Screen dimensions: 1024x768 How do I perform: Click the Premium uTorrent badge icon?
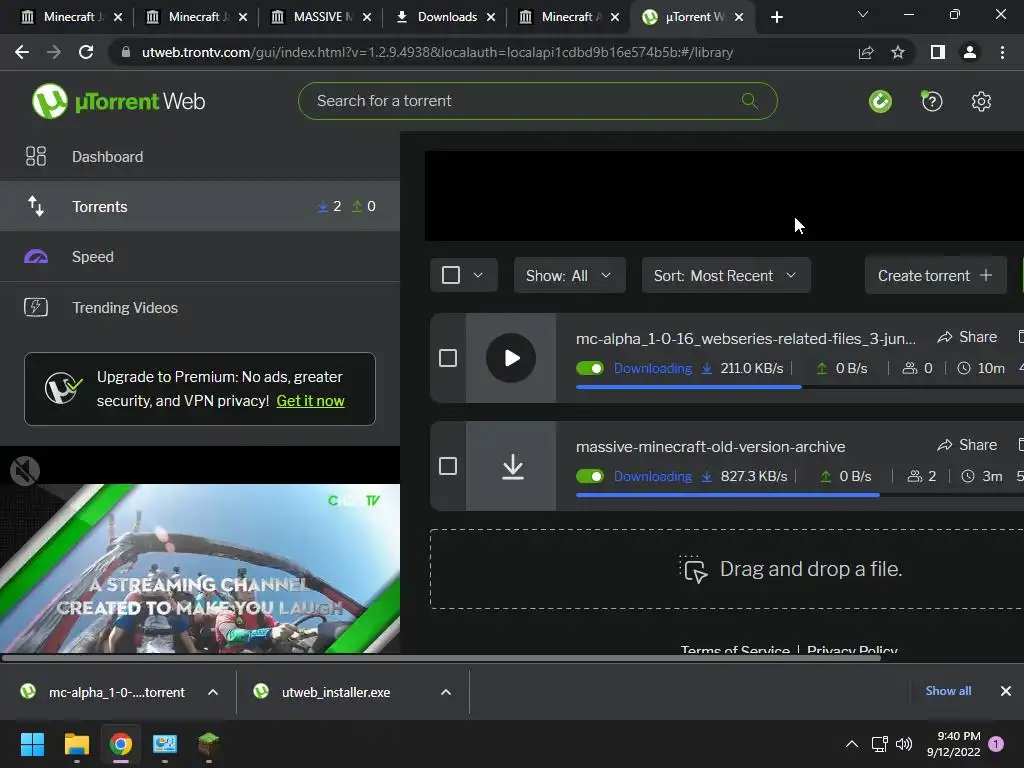(63, 388)
